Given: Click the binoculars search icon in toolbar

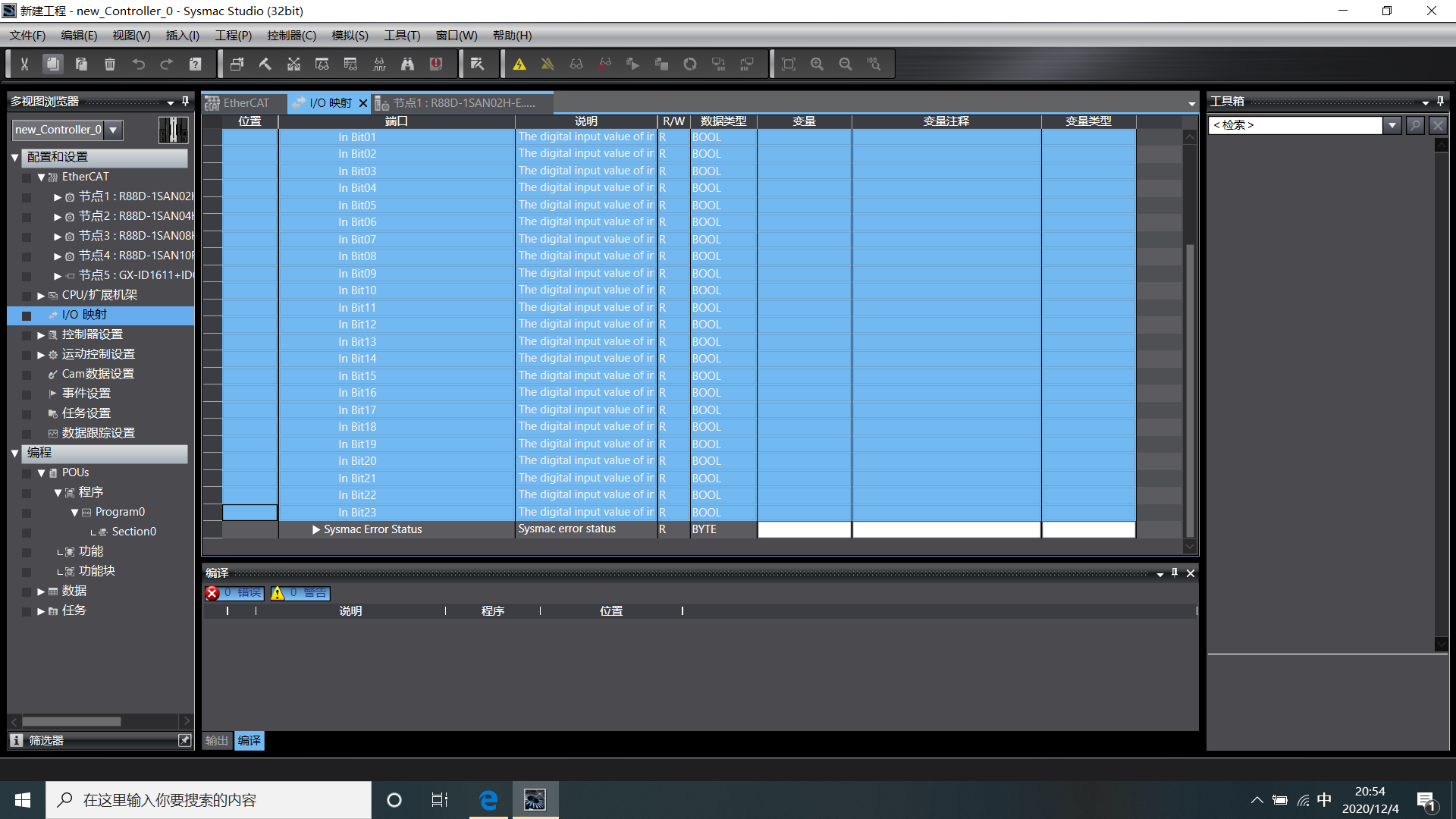Looking at the screenshot, I should pyautogui.click(x=407, y=64).
